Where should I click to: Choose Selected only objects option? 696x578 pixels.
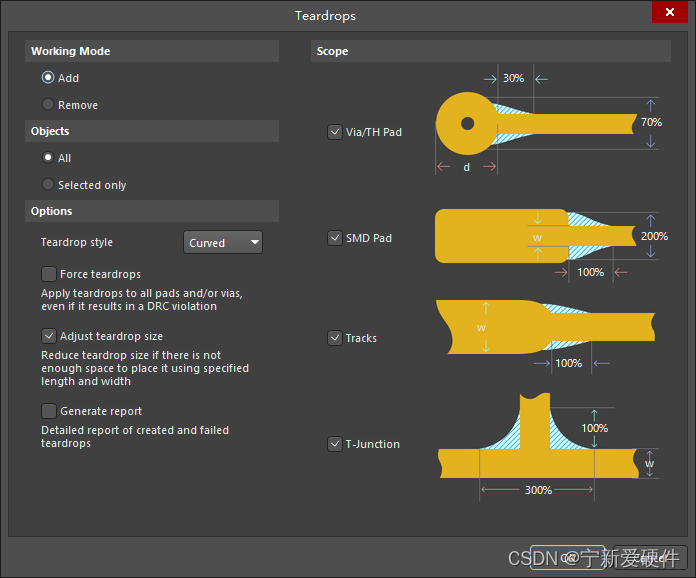pos(48,184)
